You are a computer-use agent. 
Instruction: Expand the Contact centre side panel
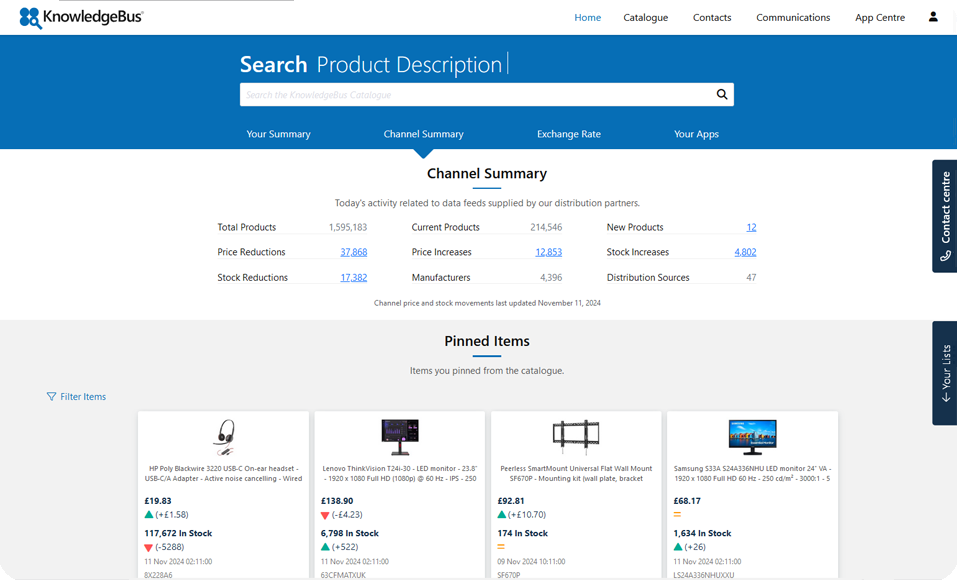point(944,216)
